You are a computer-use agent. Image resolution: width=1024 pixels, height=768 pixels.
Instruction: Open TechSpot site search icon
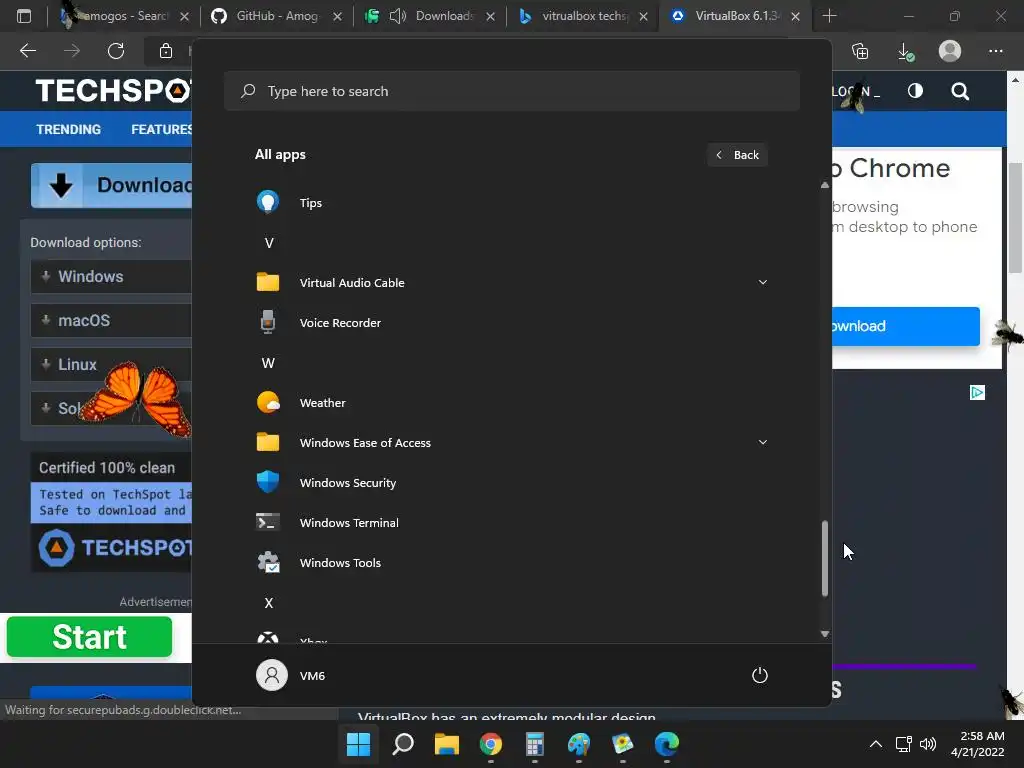click(960, 91)
